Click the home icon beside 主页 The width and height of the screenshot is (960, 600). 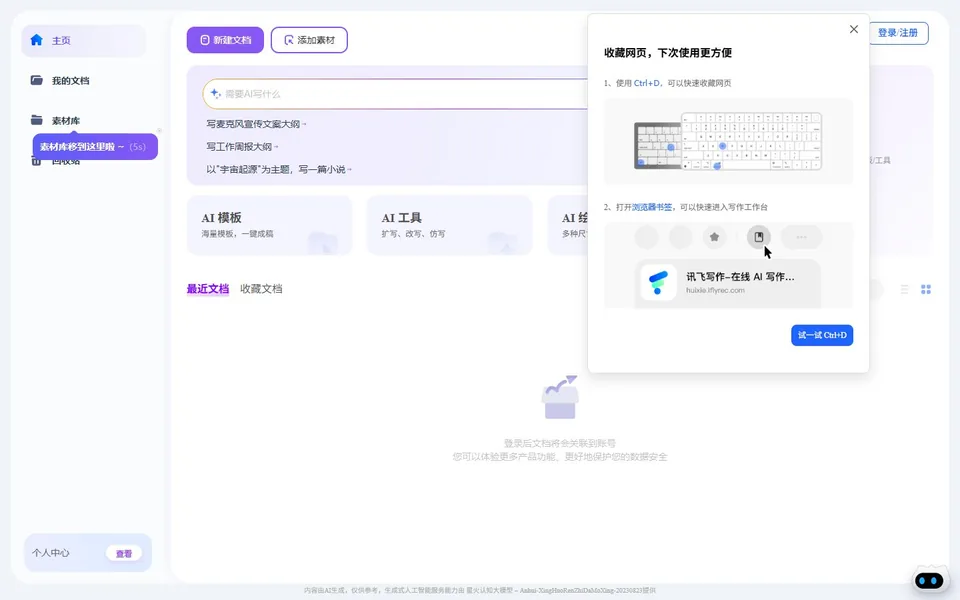37,40
